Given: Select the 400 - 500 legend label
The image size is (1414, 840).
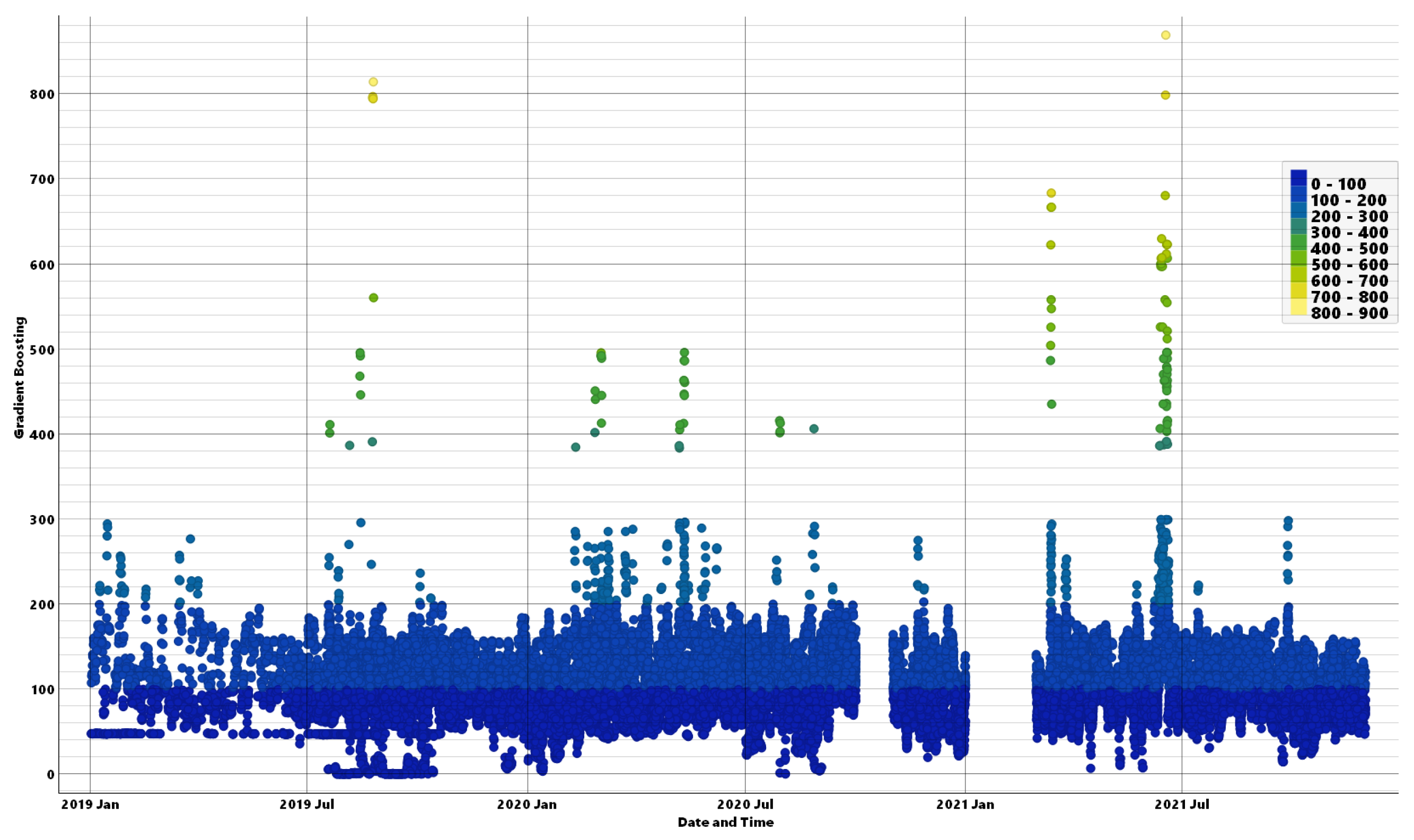Looking at the screenshot, I should [x=1349, y=249].
